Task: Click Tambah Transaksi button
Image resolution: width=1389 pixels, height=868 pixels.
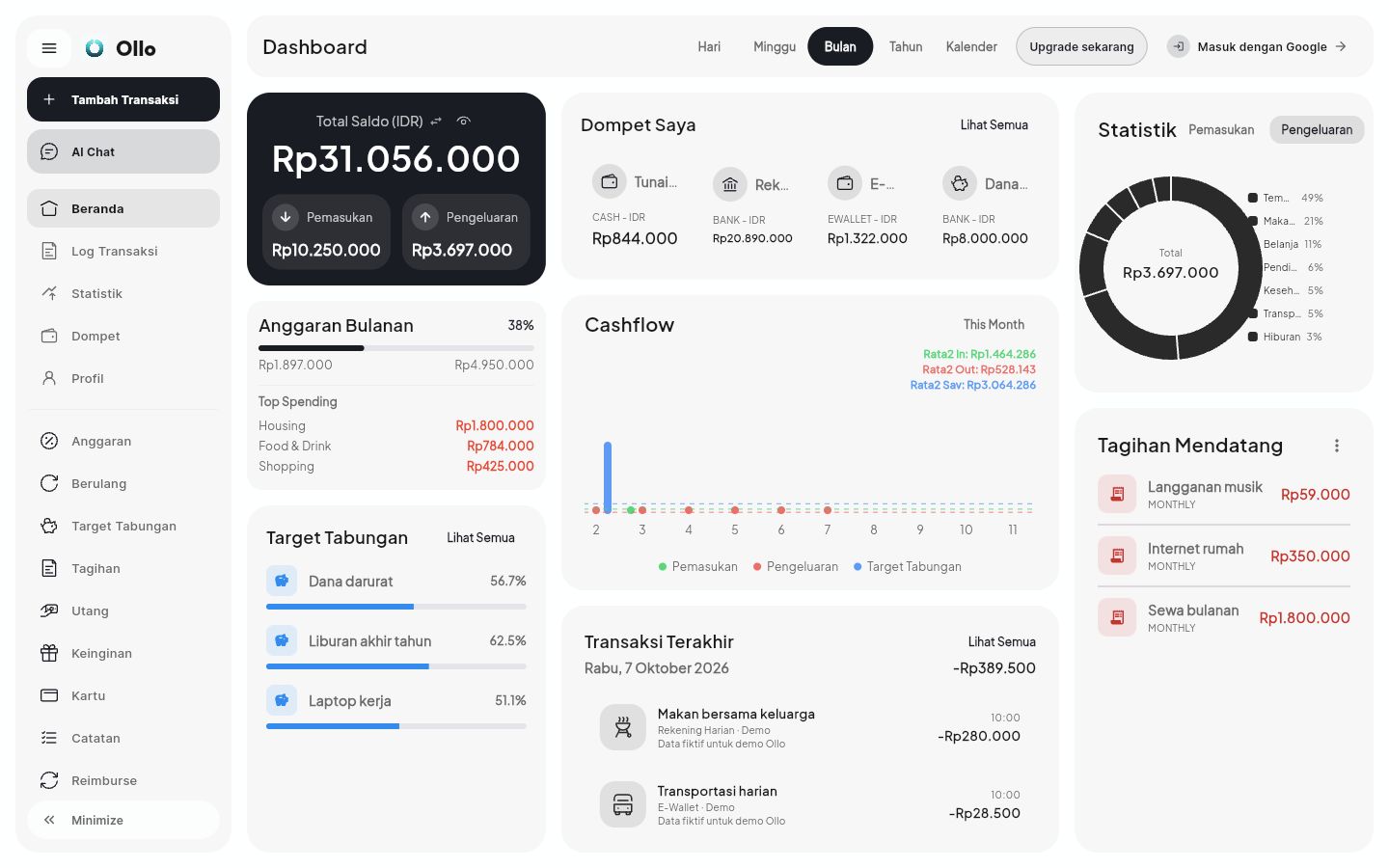Action: point(123,99)
